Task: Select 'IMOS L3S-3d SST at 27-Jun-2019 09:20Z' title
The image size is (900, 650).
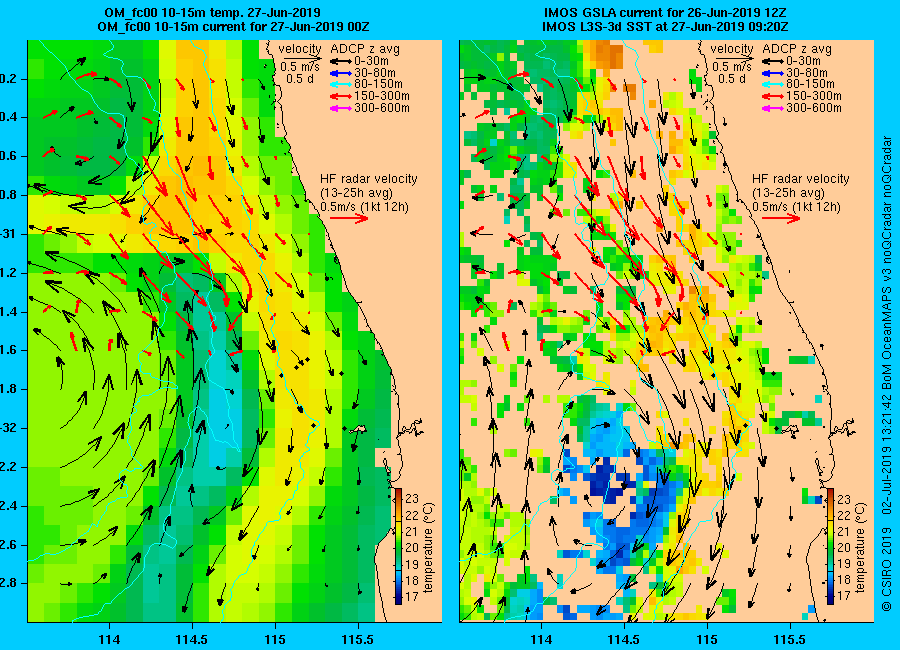Action: (665, 27)
